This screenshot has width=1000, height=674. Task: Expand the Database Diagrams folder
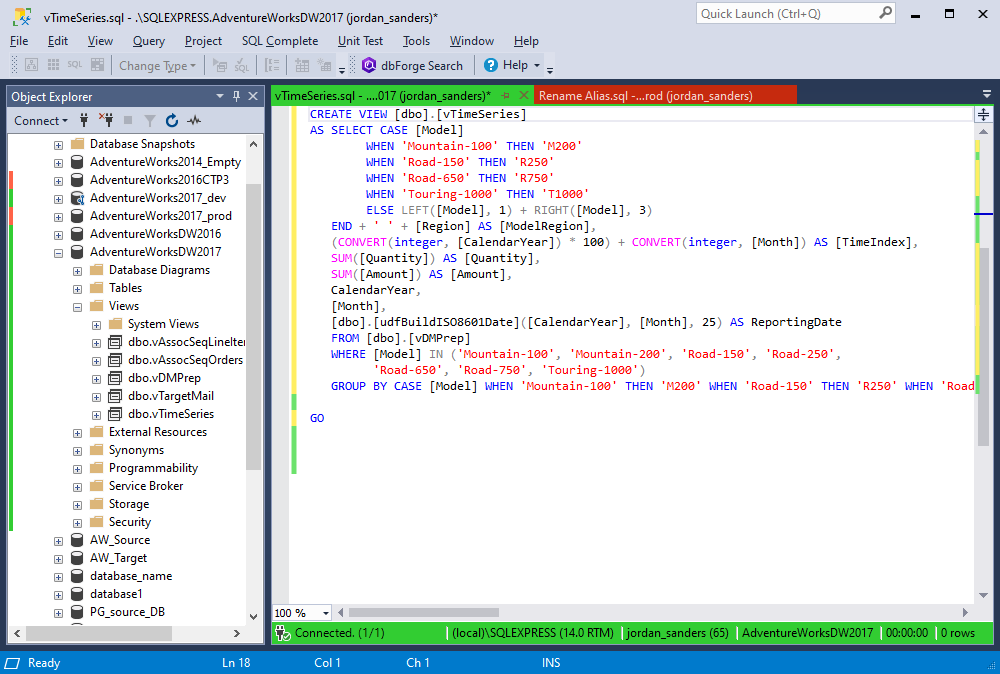coord(77,270)
